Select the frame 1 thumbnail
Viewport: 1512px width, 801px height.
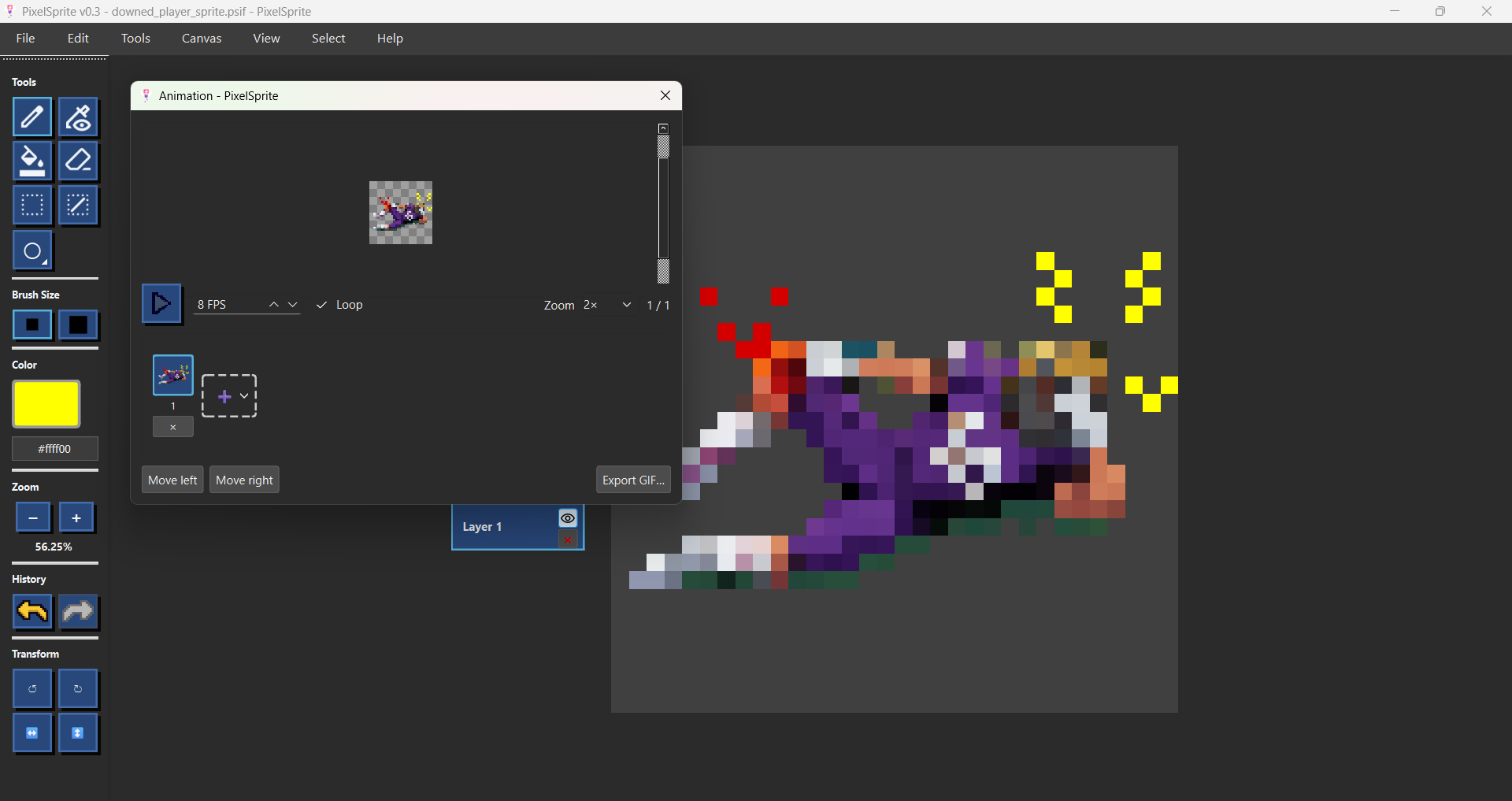[x=173, y=375]
